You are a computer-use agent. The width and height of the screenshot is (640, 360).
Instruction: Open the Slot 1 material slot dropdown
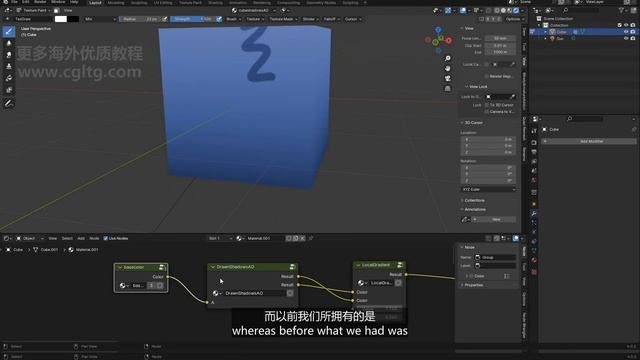220,238
